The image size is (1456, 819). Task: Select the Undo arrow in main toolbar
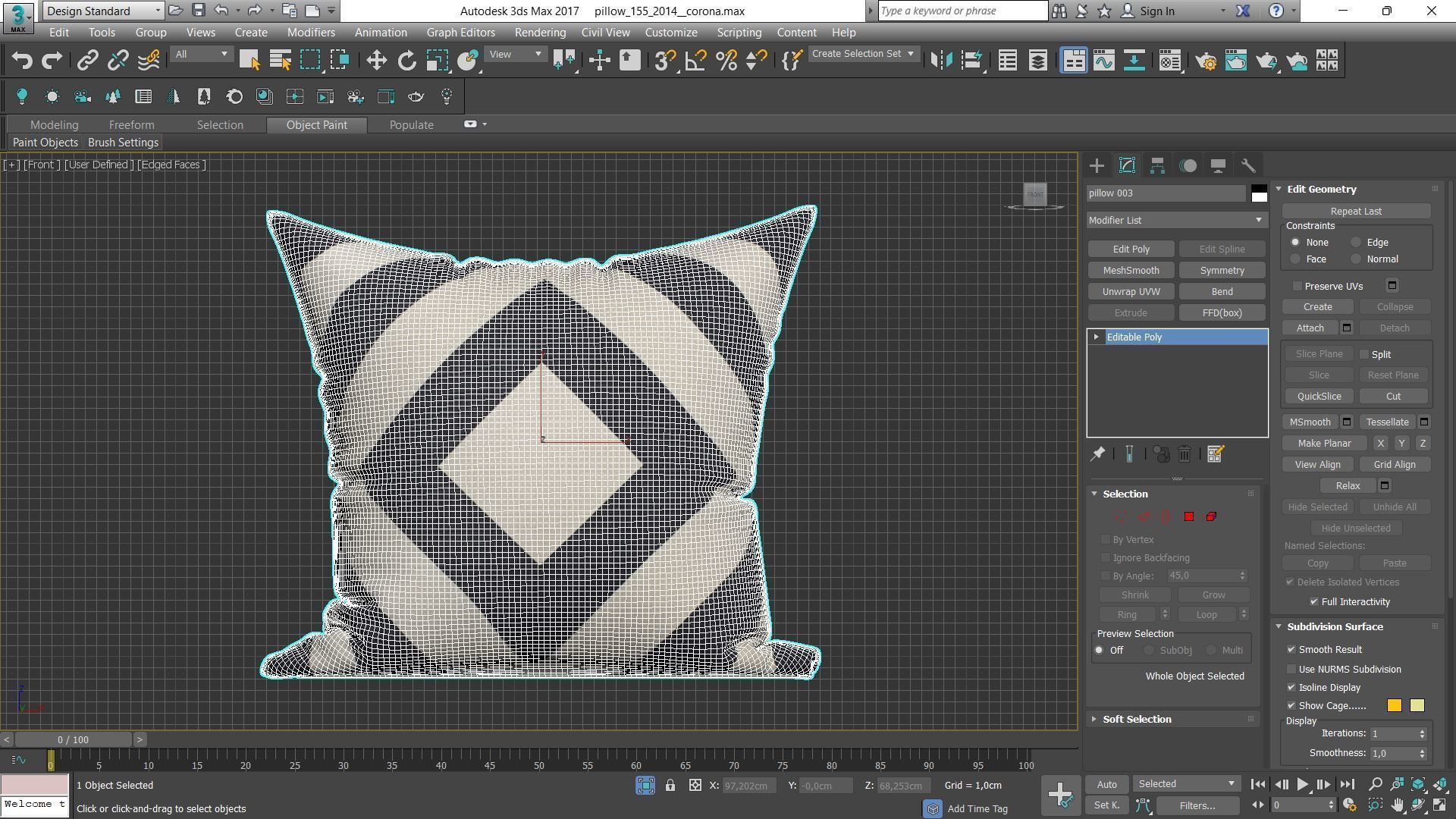point(22,61)
